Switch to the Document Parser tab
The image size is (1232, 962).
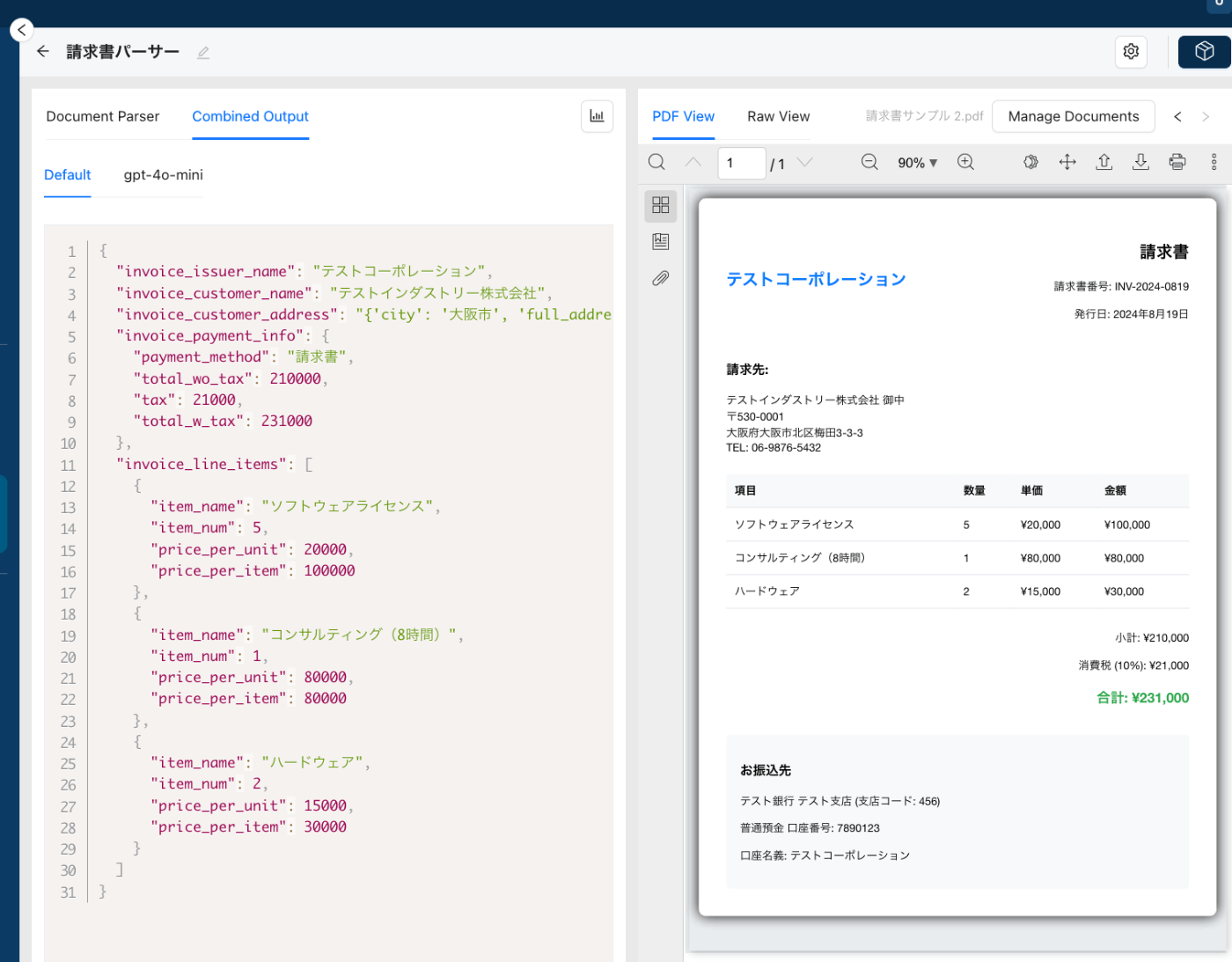point(103,116)
